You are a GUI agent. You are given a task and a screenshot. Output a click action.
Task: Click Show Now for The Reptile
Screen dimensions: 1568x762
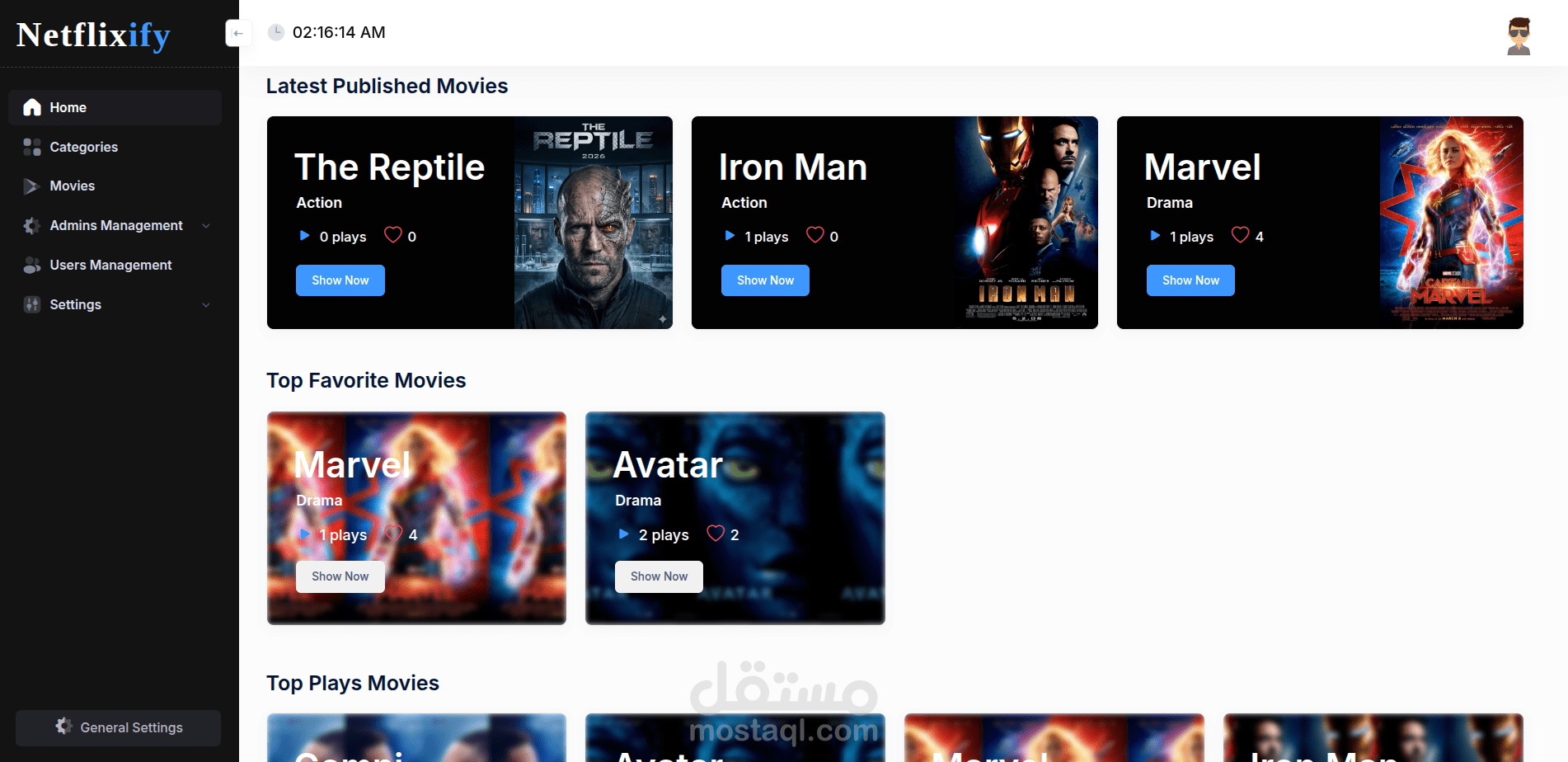point(340,280)
